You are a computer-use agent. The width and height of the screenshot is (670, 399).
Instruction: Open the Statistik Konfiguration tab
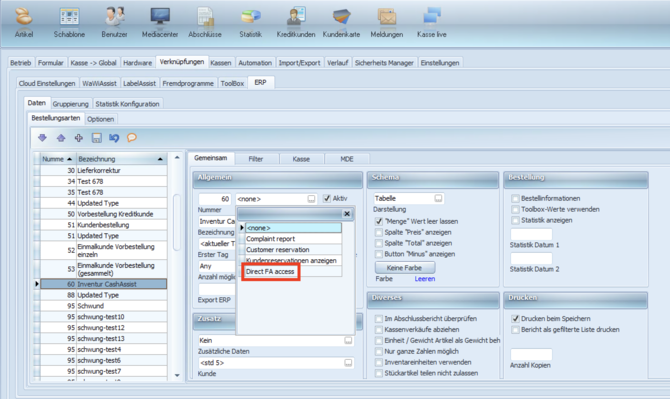[127, 104]
